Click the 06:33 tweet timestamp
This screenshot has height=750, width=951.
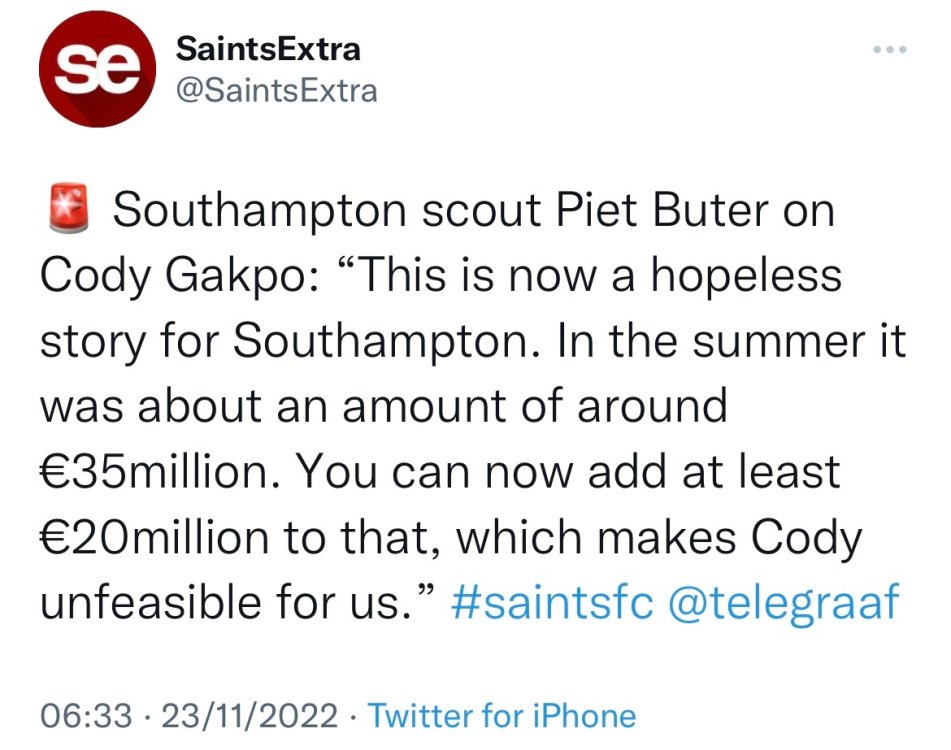click(x=86, y=716)
